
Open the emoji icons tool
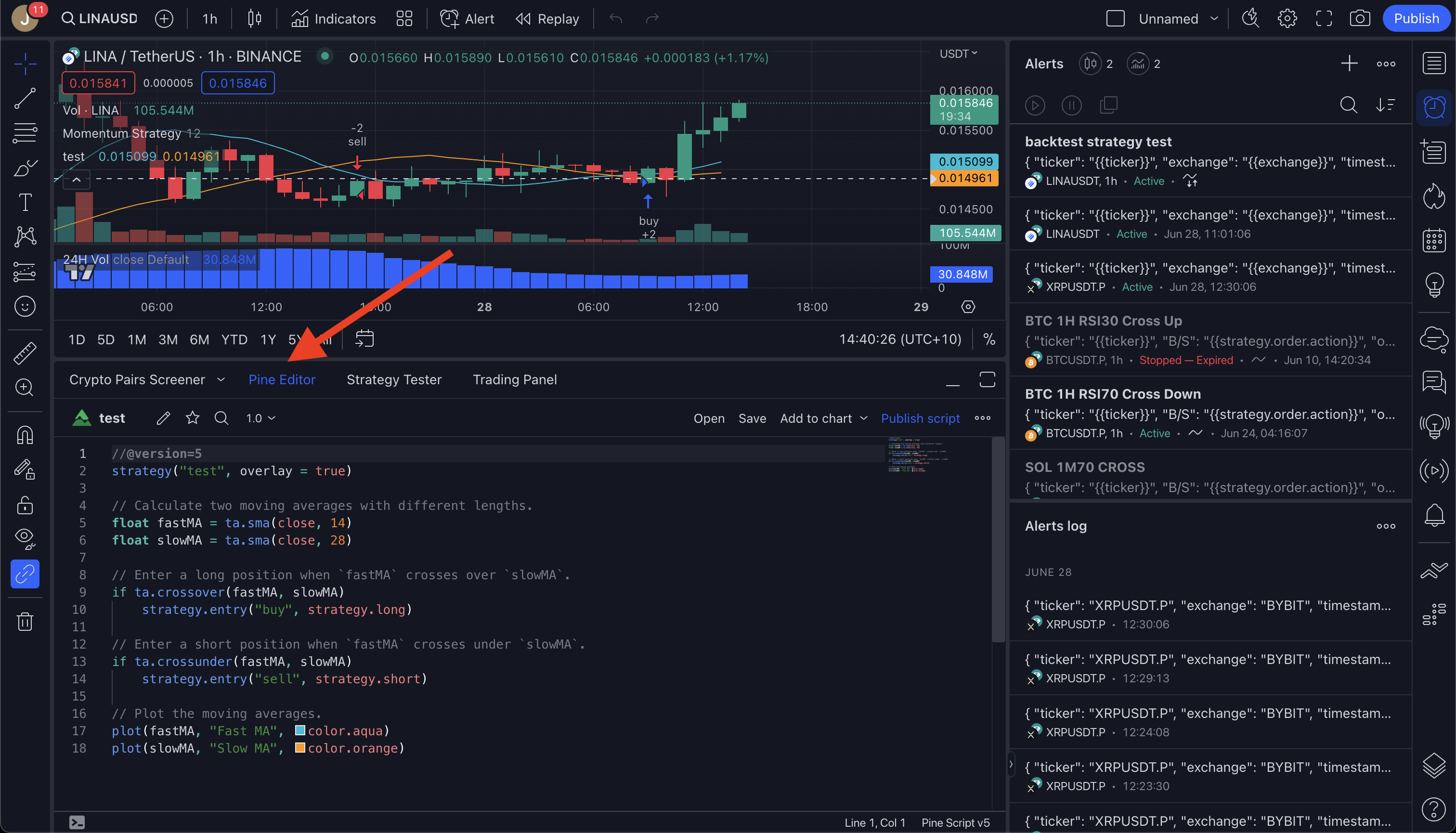pos(25,307)
